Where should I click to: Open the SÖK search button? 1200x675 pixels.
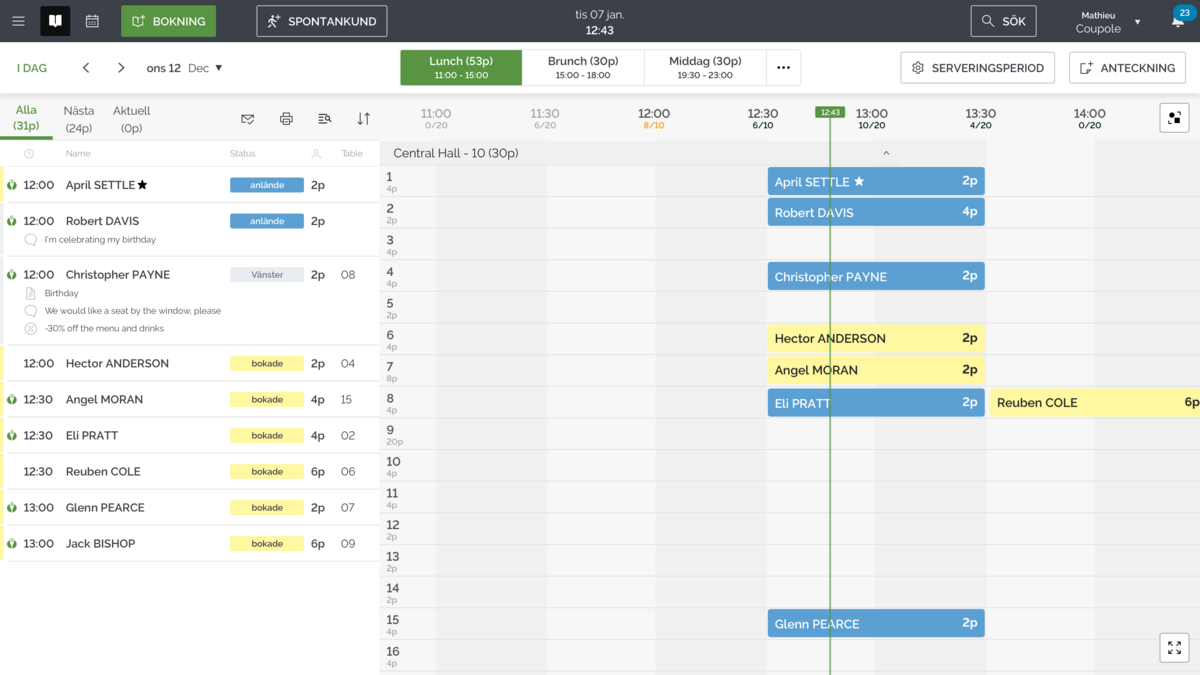[1003, 21]
